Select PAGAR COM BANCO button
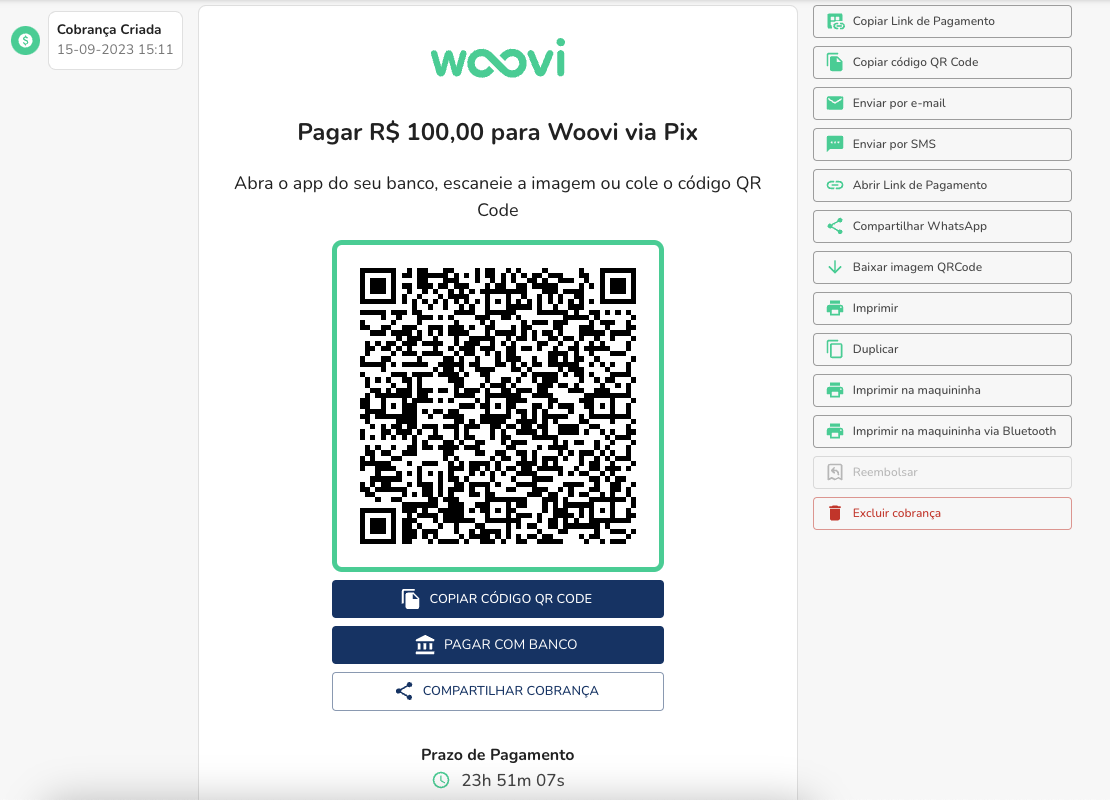This screenshot has height=800, width=1110. click(498, 645)
